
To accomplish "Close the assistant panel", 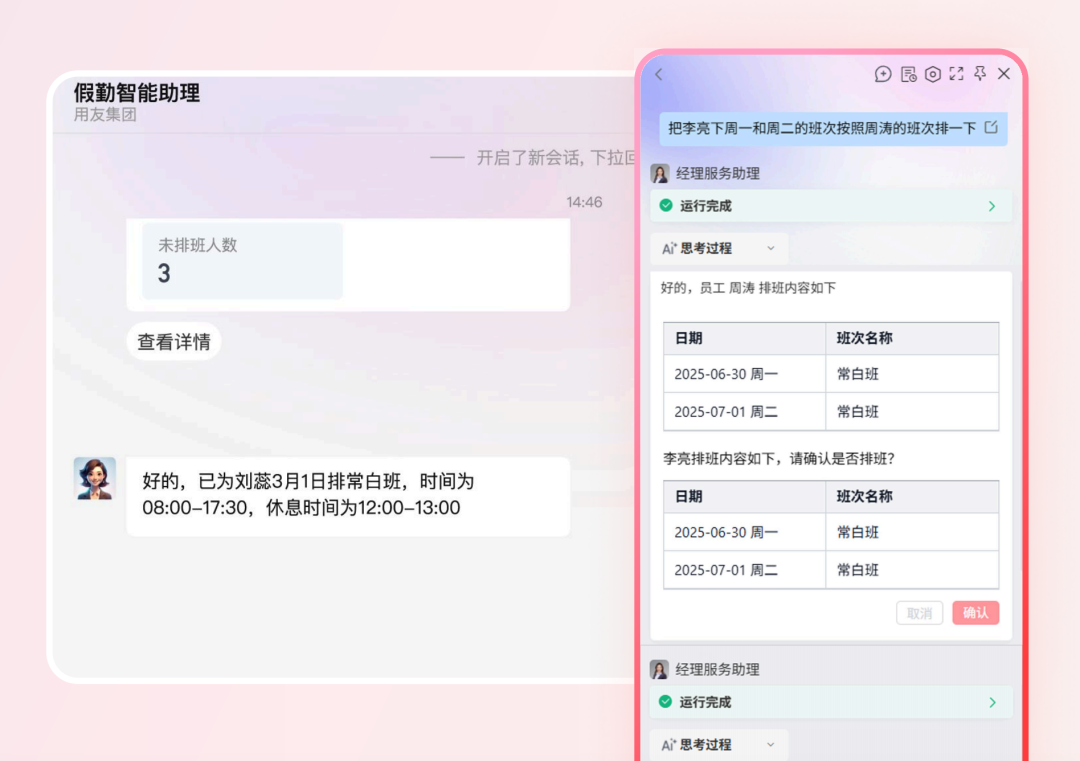I will 1004,74.
